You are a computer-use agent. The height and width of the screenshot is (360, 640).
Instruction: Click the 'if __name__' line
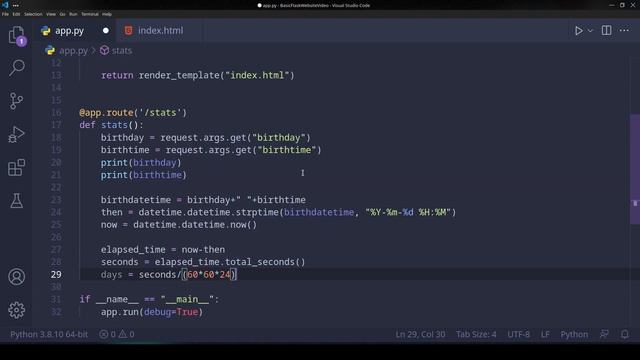(x=149, y=299)
